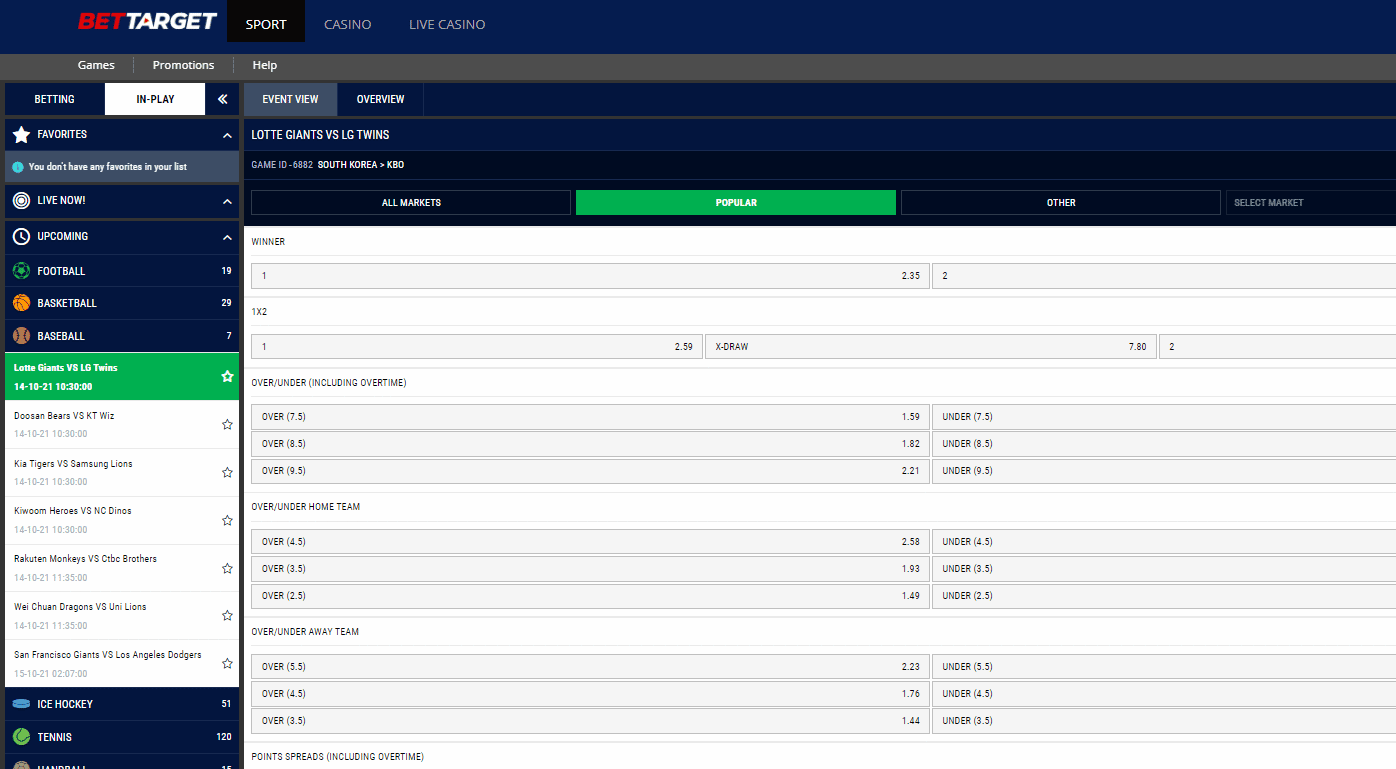Click the ice hockey icon
This screenshot has height=769, width=1396.
21,704
